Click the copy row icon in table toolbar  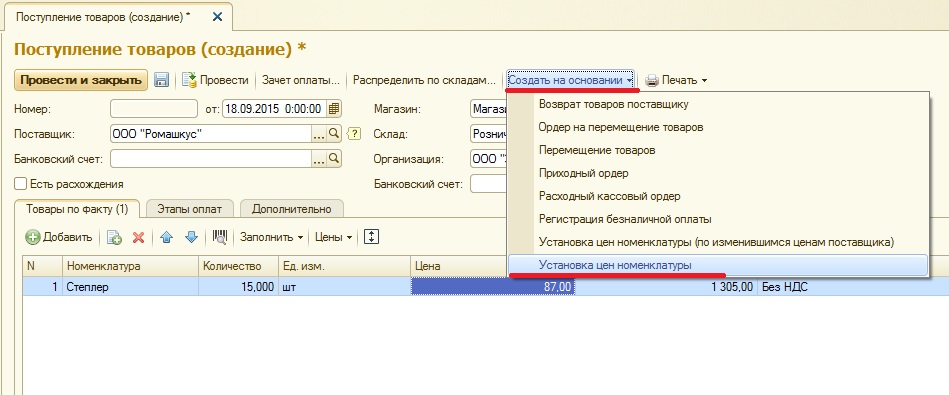tap(114, 238)
